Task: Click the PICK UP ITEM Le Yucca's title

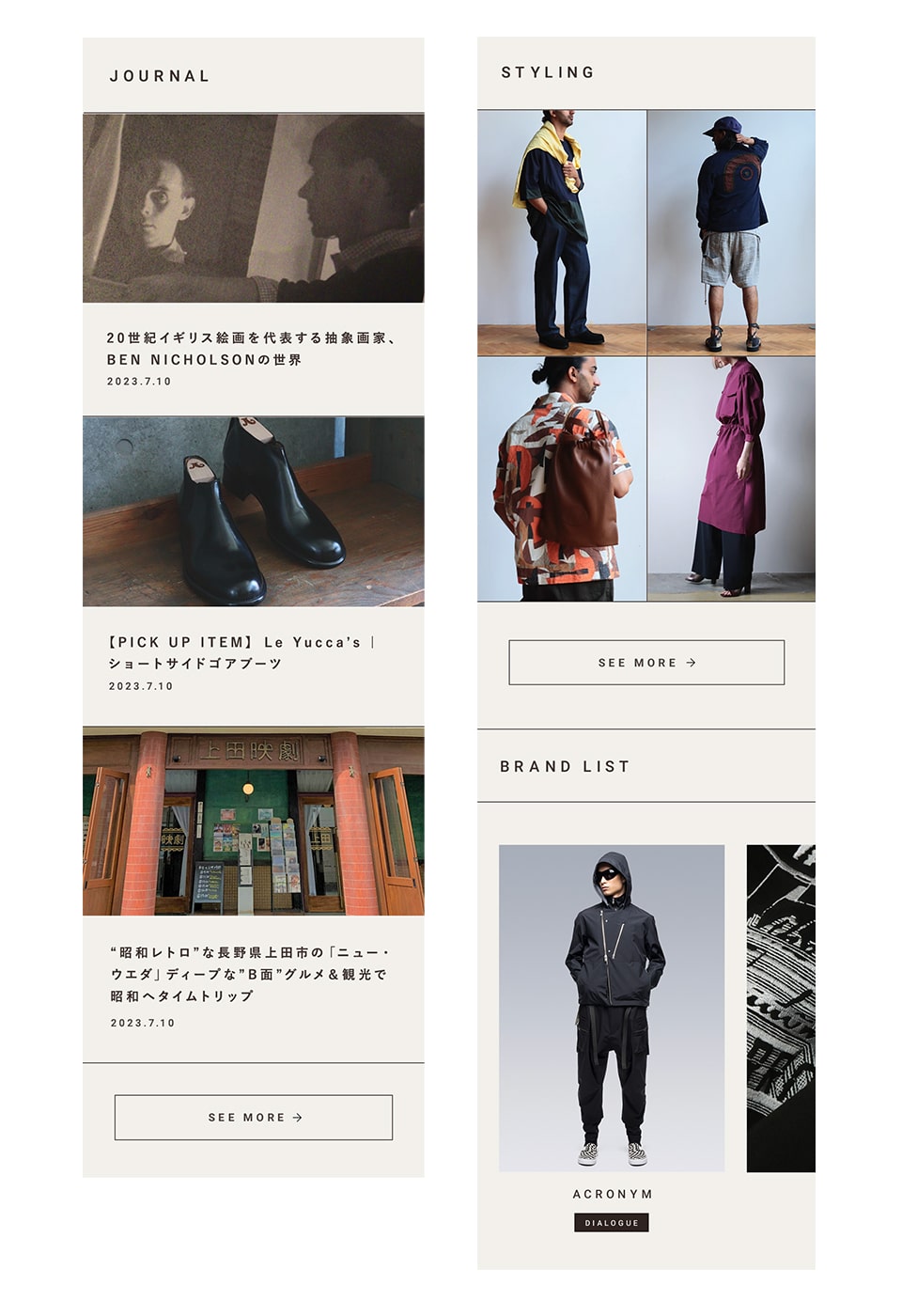Action: click(x=241, y=652)
